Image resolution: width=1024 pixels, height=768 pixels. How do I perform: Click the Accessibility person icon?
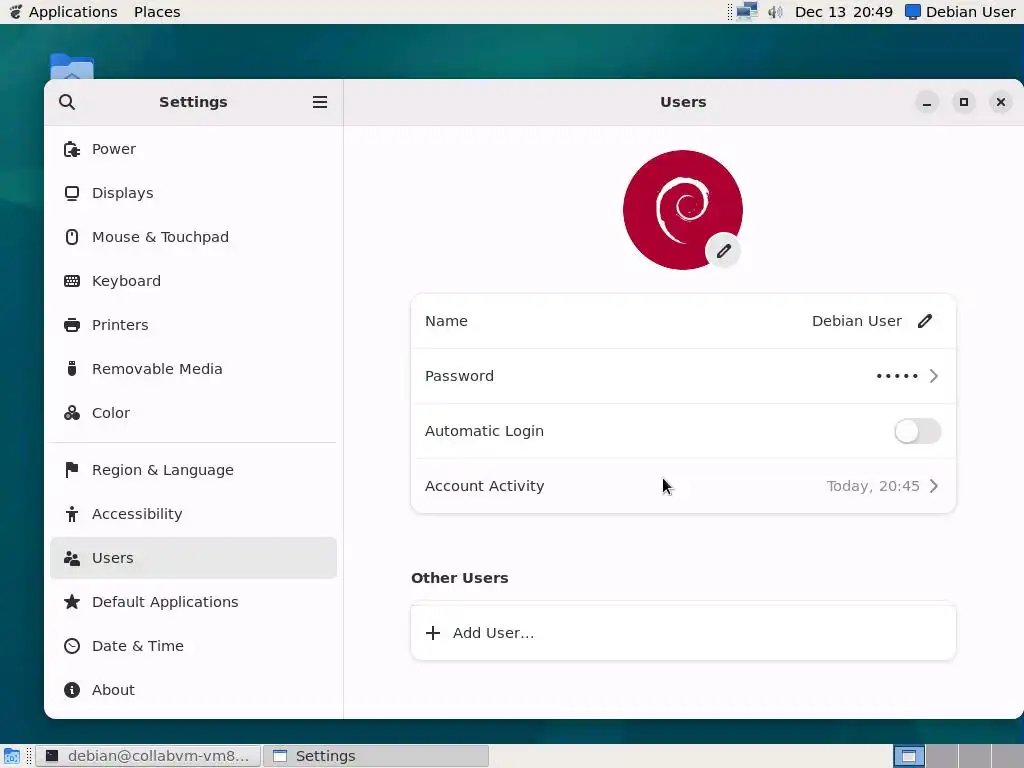tap(72, 514)
